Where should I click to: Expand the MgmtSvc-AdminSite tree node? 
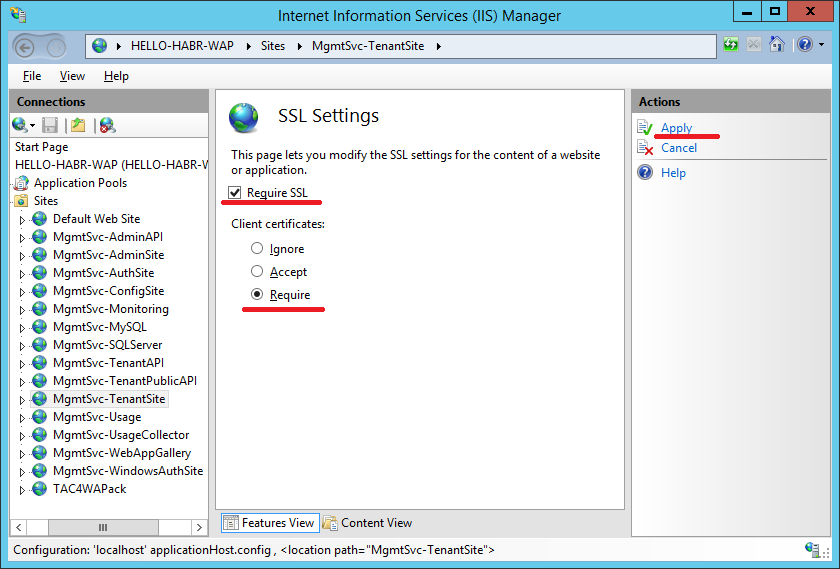(x=22, y=256)
